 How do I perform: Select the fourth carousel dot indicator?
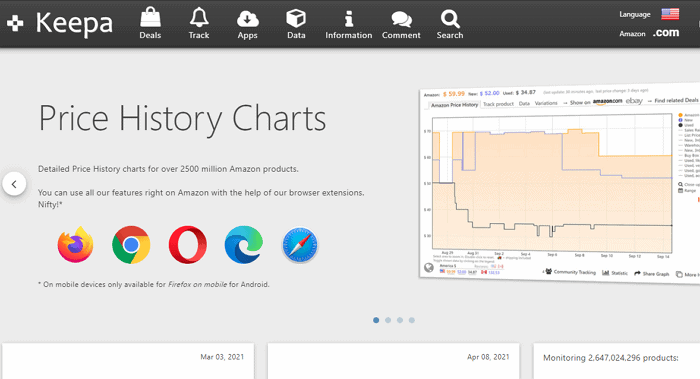412,320
